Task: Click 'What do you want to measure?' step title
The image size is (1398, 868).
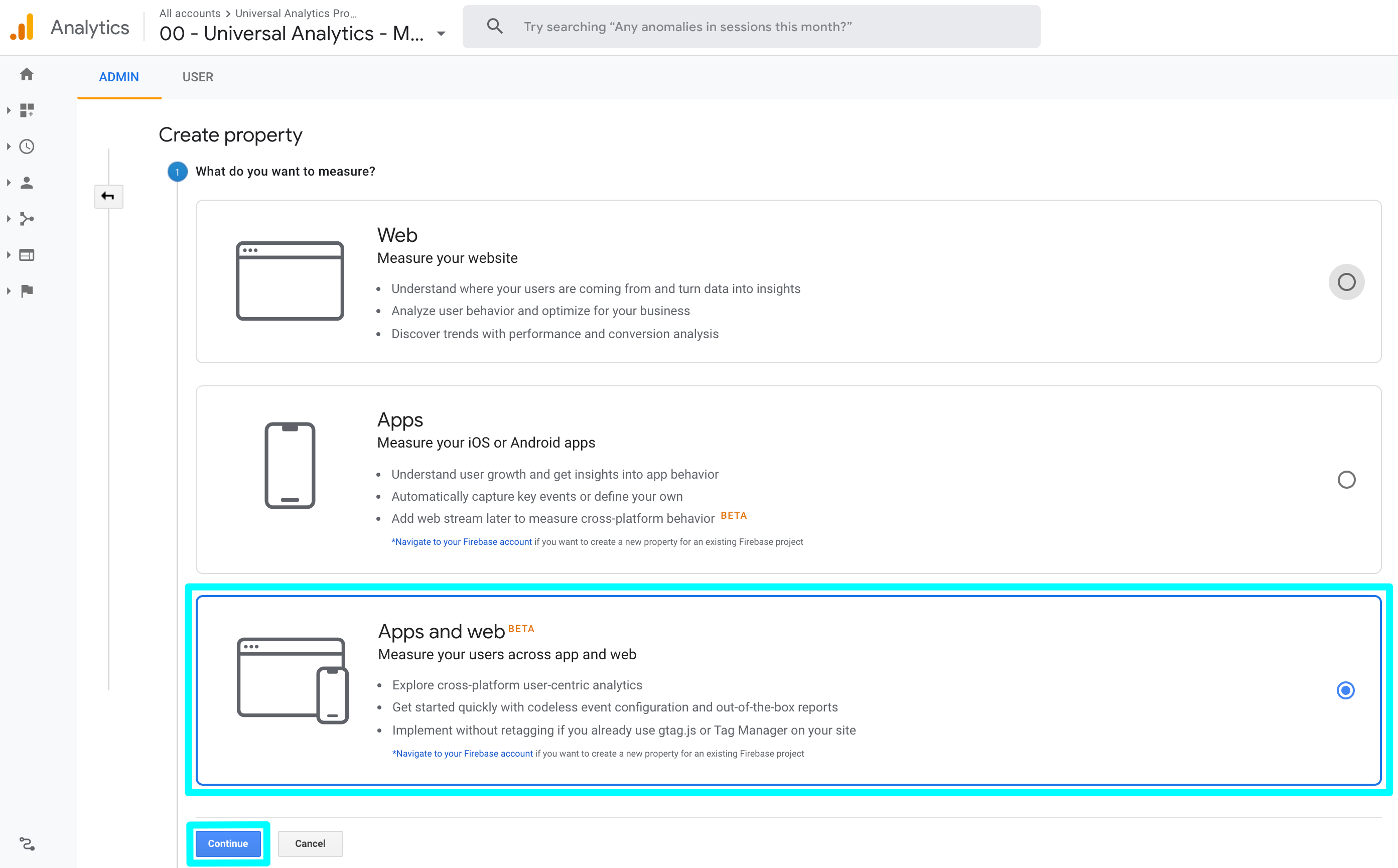Action: click(x=286, y=171)
